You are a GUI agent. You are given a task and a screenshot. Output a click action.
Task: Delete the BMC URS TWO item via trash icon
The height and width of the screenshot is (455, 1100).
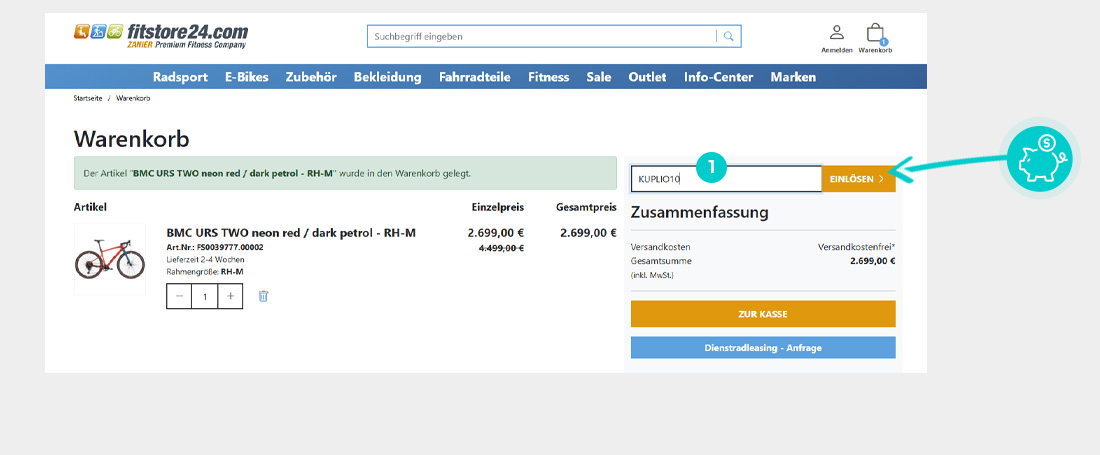263,296
